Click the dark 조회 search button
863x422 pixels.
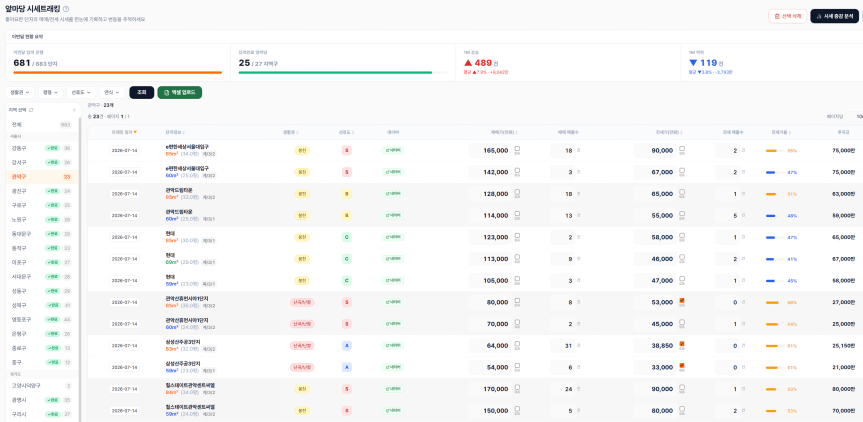[x=141, y=92]
